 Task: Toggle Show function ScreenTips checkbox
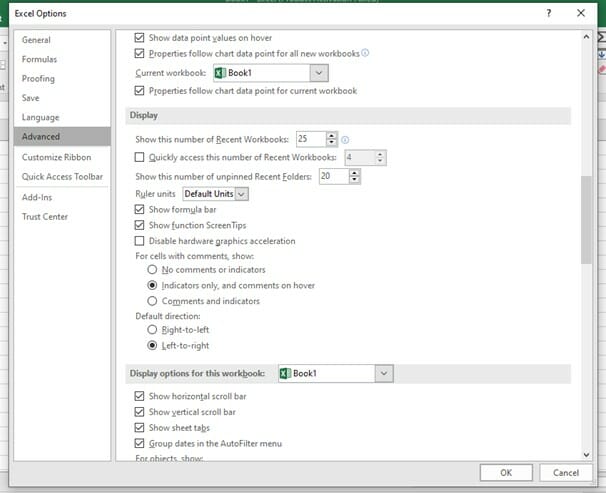pos(139,225)
